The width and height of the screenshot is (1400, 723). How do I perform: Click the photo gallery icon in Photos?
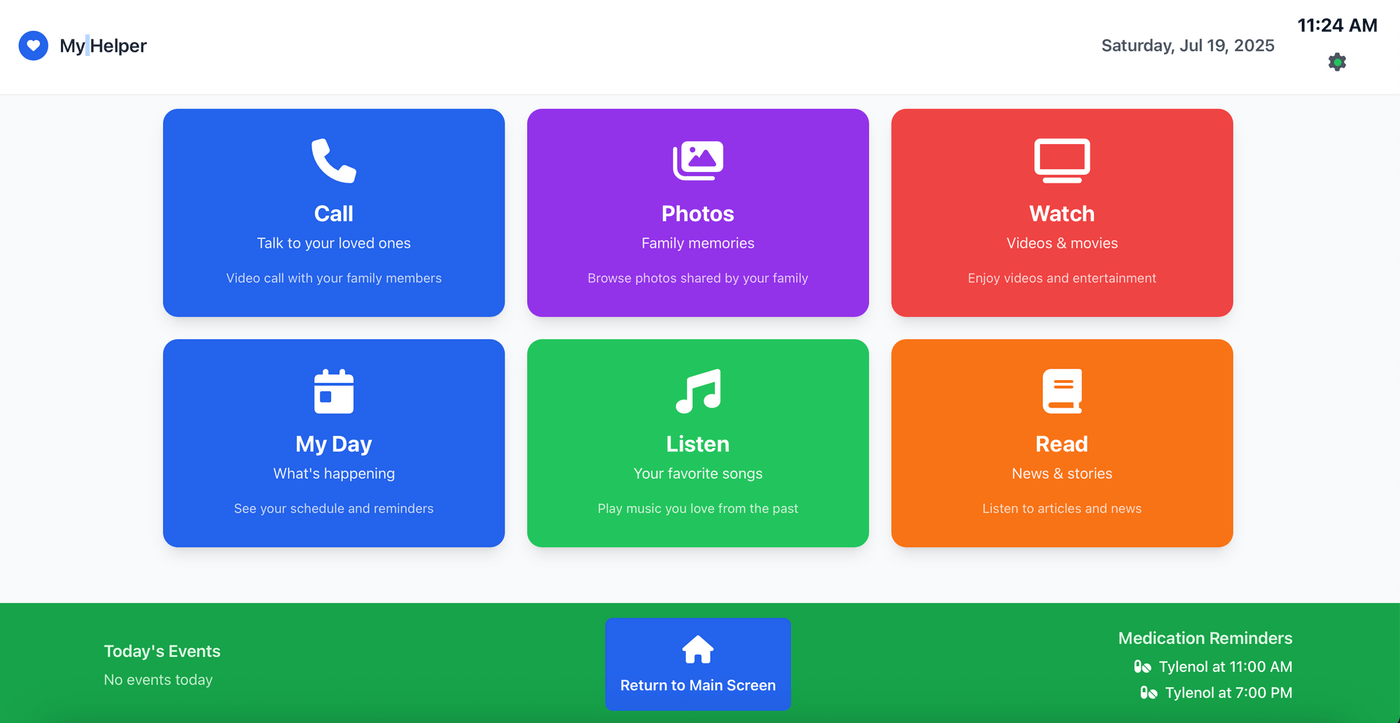(x=697, y=161)
